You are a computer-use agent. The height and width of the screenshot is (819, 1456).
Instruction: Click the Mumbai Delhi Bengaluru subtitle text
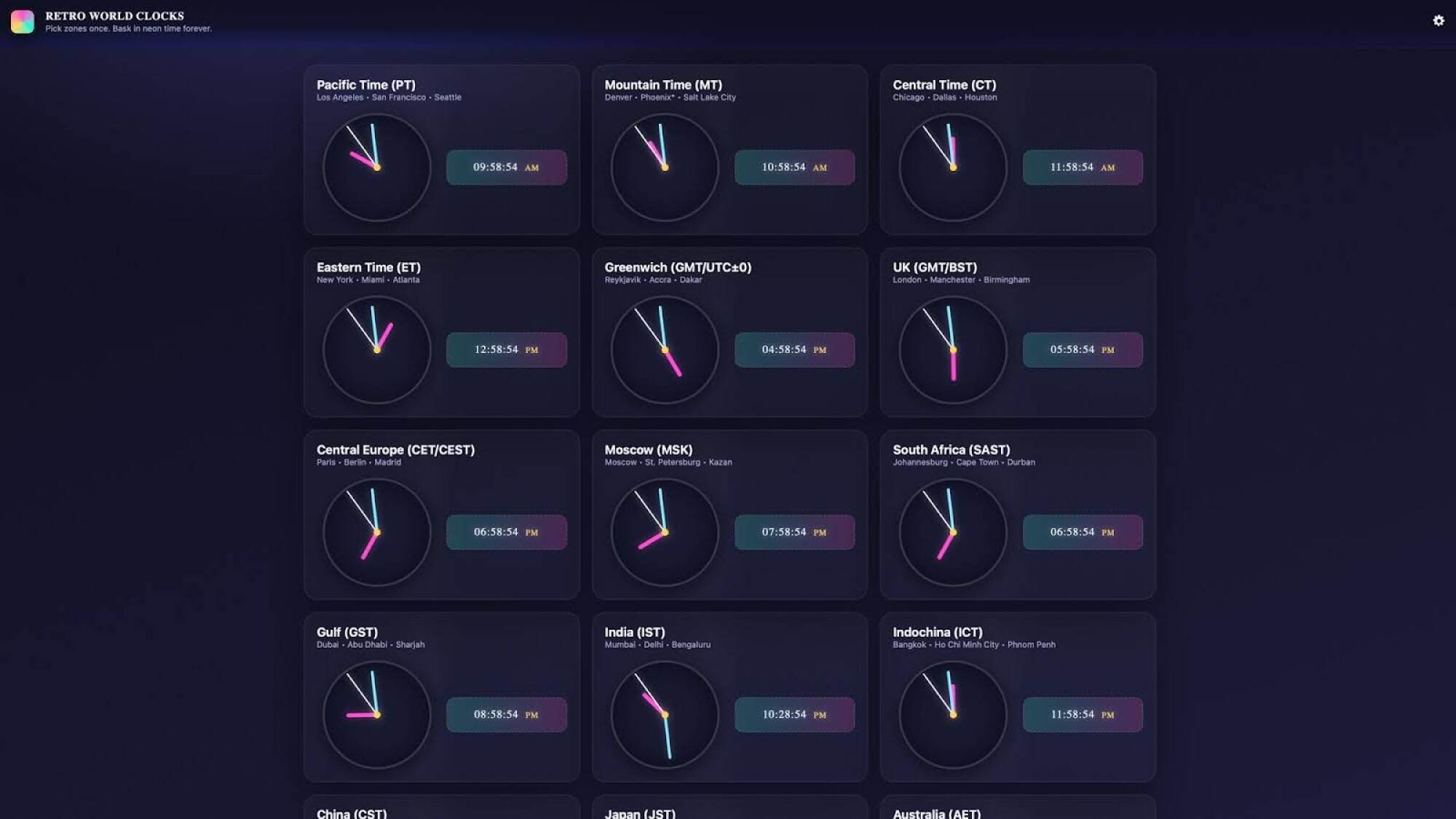click(x=658, y=644)
